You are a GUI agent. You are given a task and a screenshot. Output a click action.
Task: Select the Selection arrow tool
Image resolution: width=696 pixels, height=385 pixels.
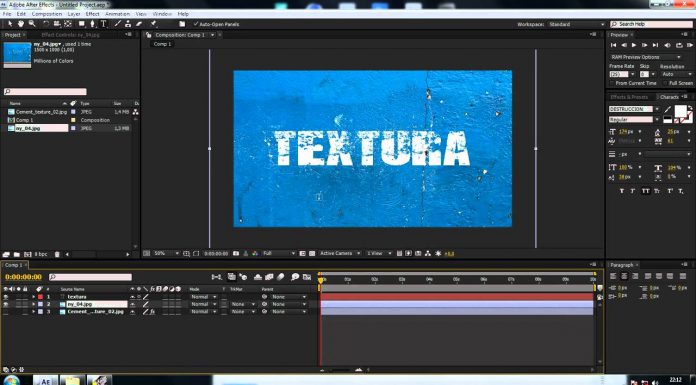point(10,24)
